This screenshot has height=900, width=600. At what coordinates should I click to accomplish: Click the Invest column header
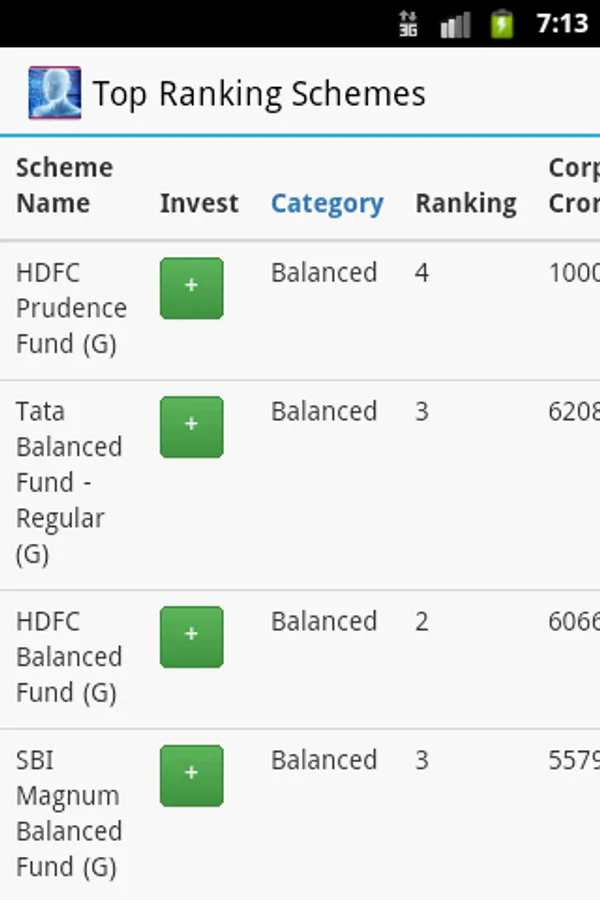pos(199,203)
